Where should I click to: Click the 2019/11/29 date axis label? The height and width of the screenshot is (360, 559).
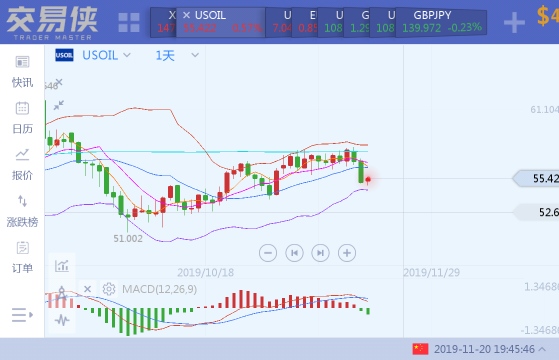point(431,273)
